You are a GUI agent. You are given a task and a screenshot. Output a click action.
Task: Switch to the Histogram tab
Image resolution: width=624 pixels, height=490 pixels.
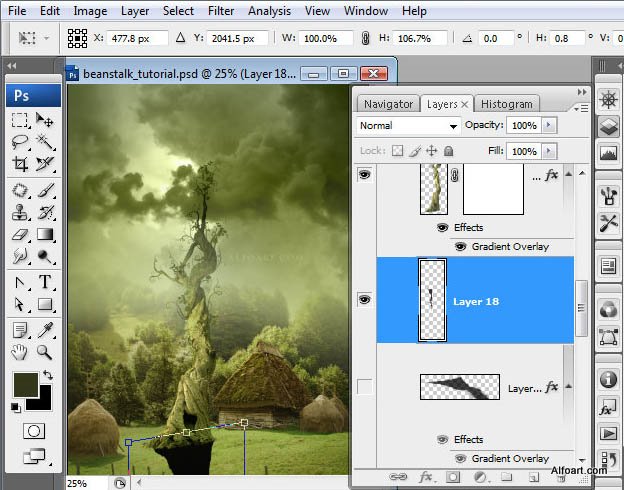[x=507, y=104]
